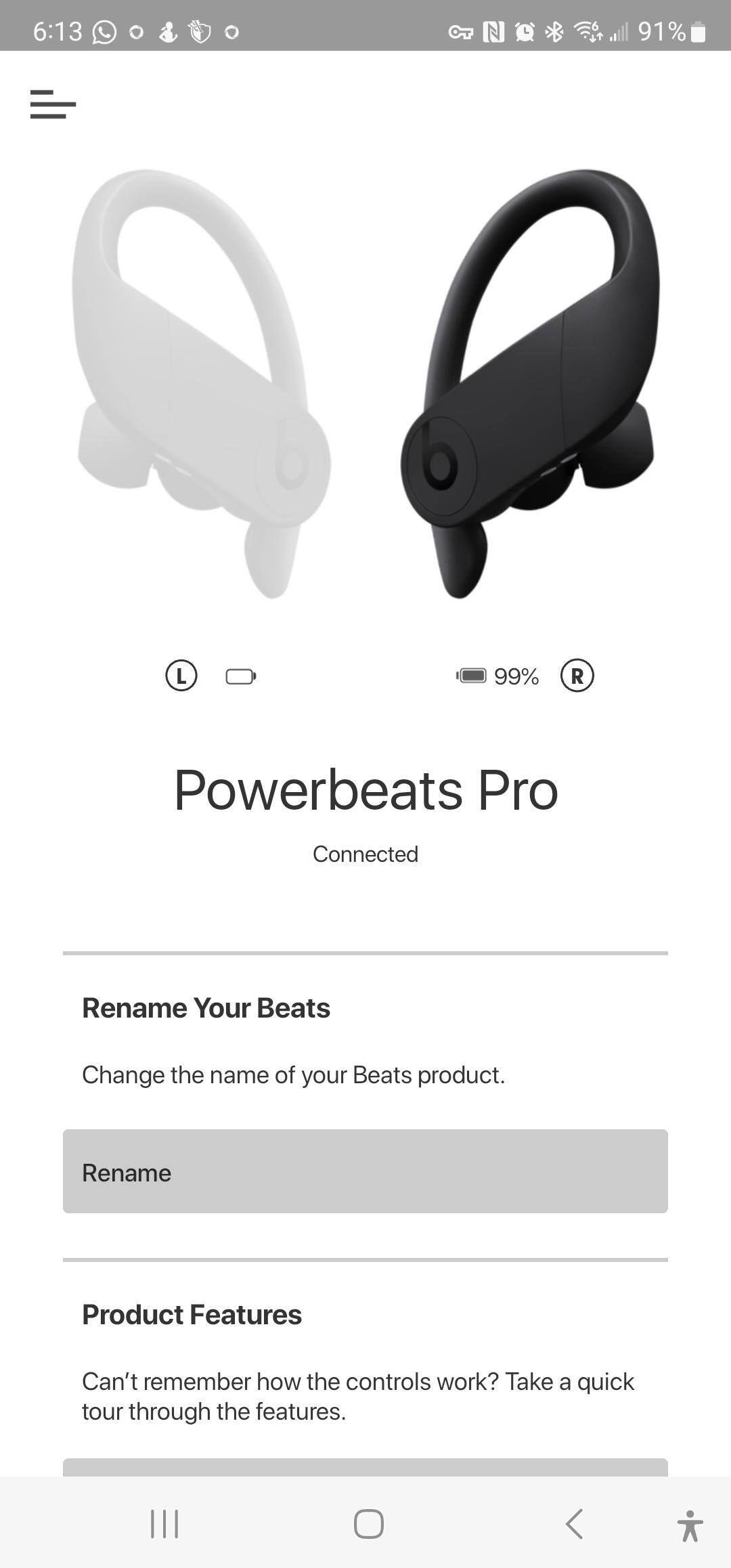Screen dimensions: 731x1568
Task: Select the greyed-out left earbud image
Action: 203,383
